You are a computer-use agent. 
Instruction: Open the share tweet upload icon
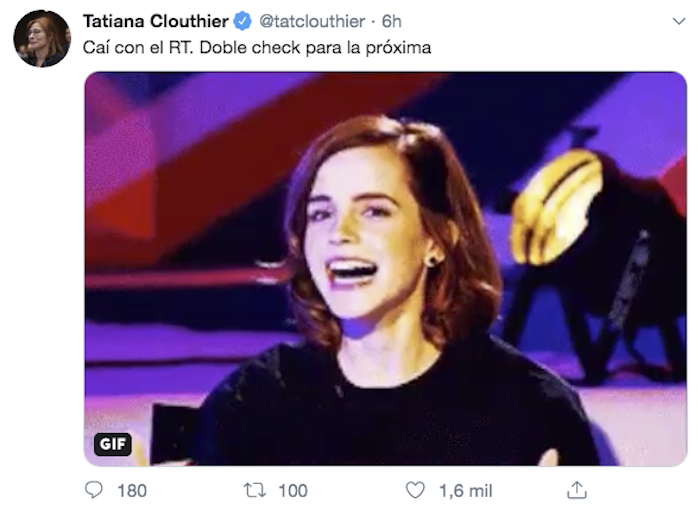click(x=576, y=490)
